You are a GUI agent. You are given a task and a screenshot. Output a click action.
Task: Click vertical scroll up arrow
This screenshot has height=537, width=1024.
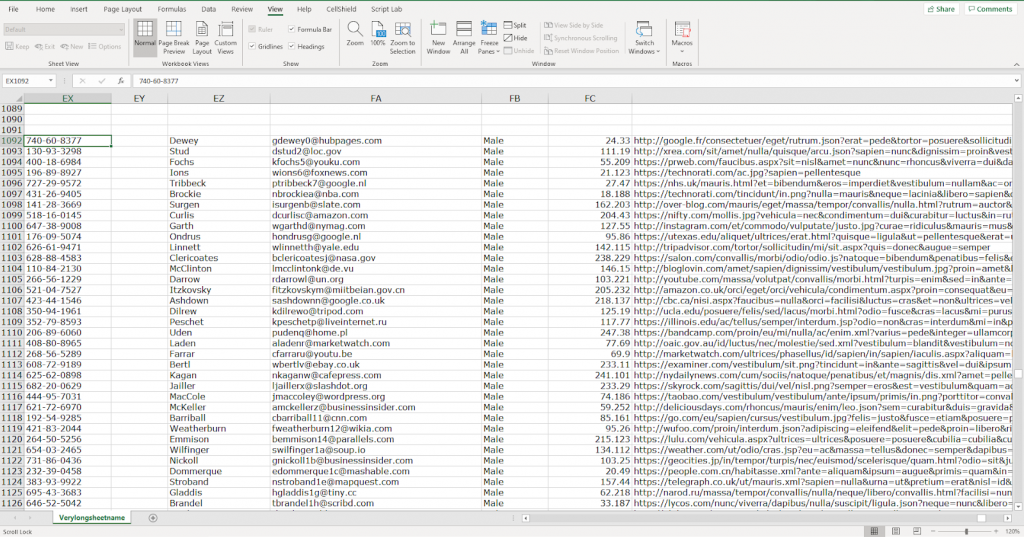[x=1018, y=98]
